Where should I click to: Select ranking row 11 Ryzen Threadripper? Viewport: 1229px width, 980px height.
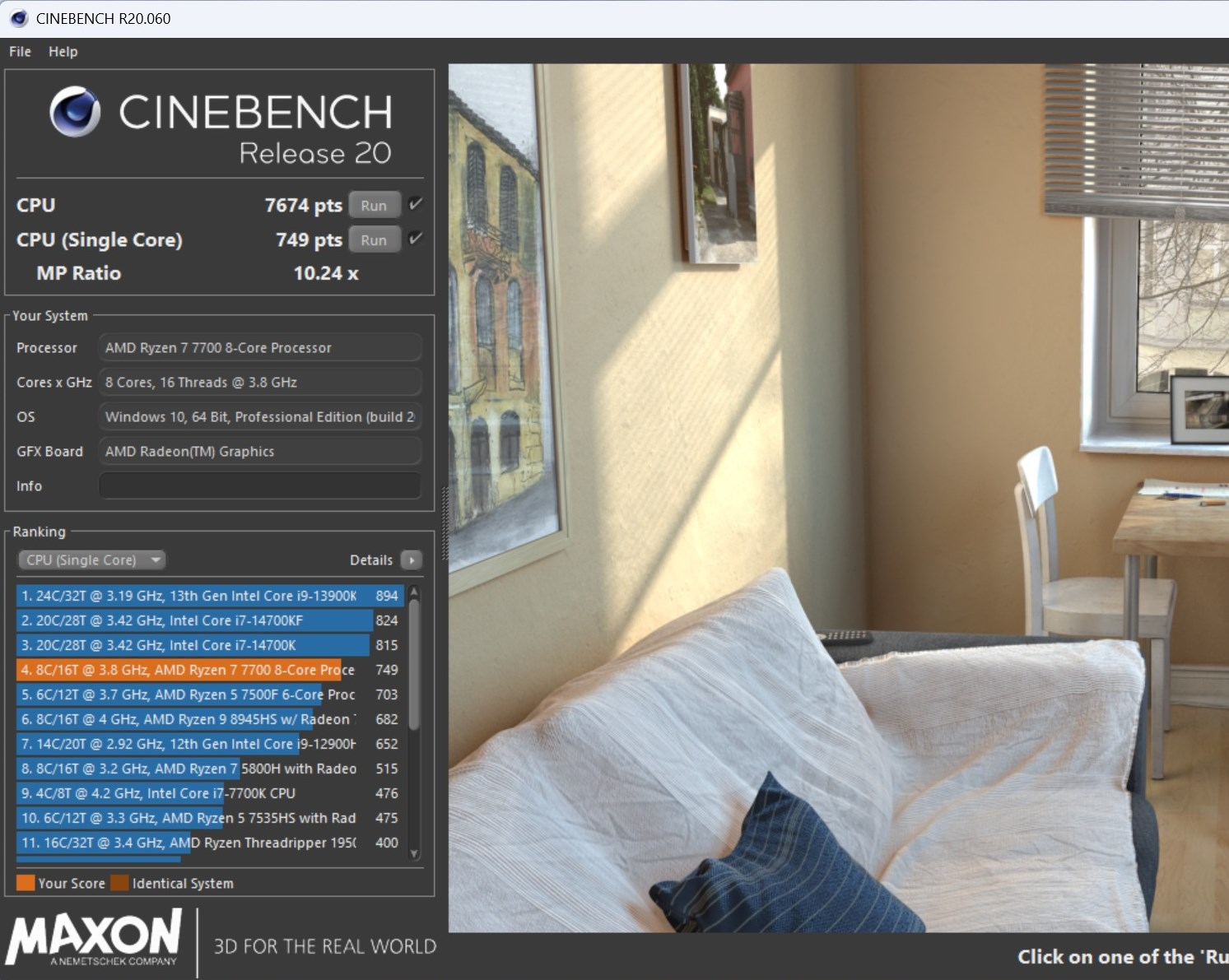pyautogui.click(x=210, y=843)
